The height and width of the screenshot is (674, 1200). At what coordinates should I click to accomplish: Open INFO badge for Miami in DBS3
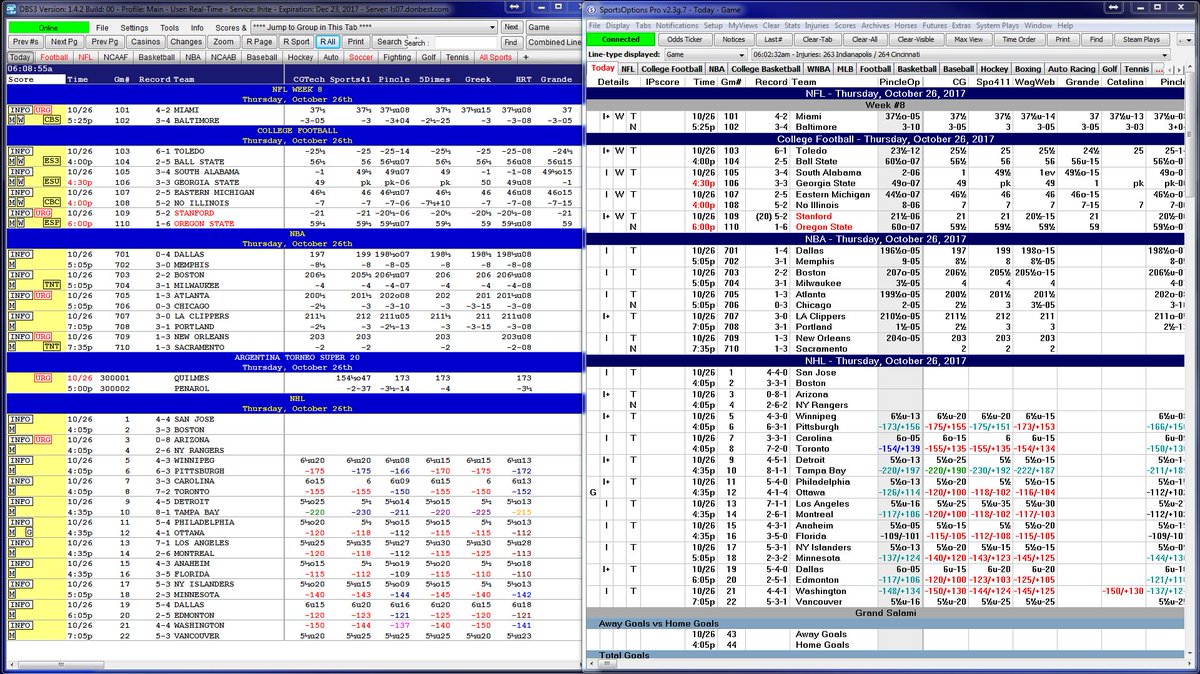(18, 109)
